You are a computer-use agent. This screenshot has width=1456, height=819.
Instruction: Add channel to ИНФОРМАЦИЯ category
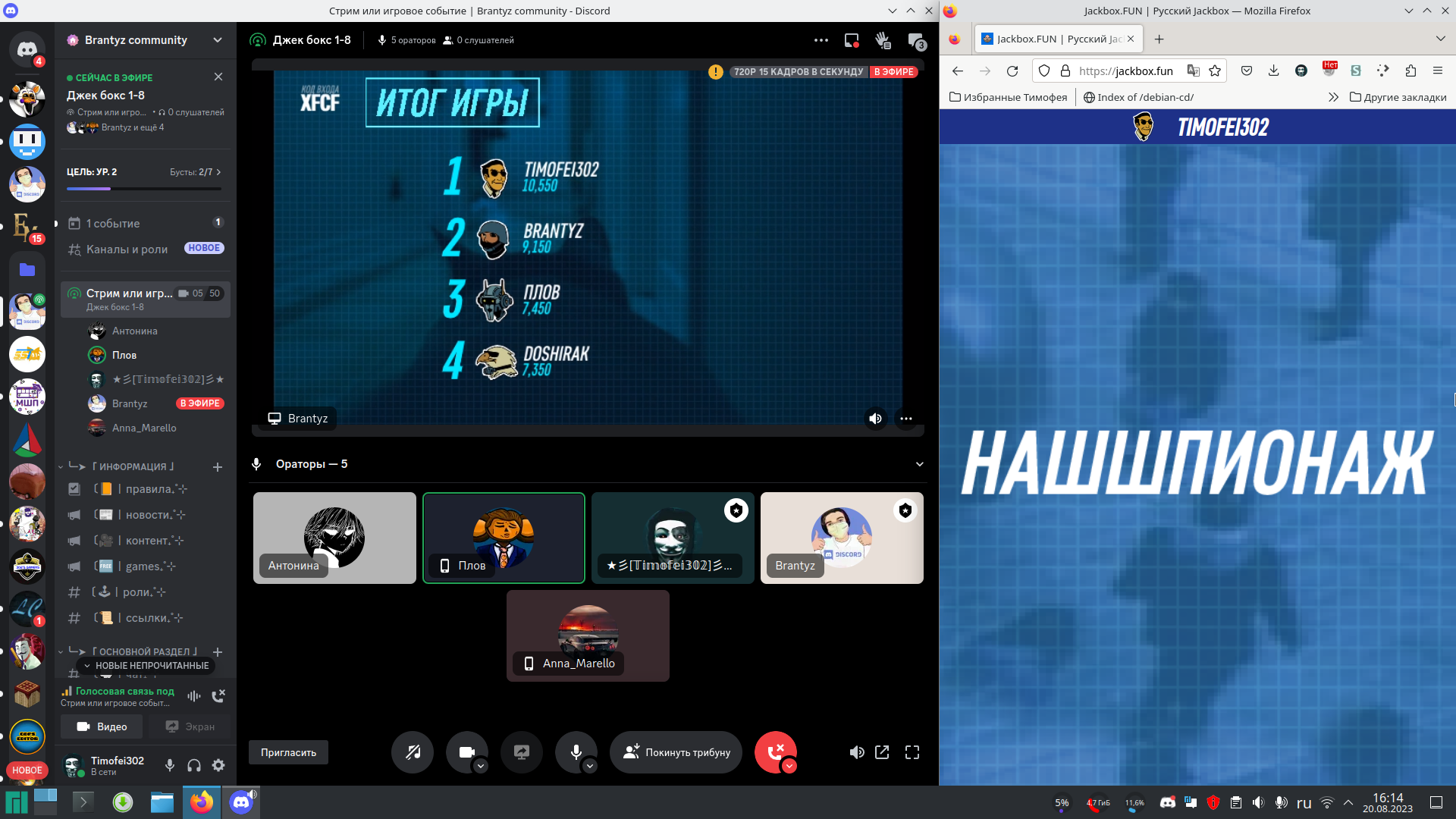pyautogui.click(x=218, y=467)
